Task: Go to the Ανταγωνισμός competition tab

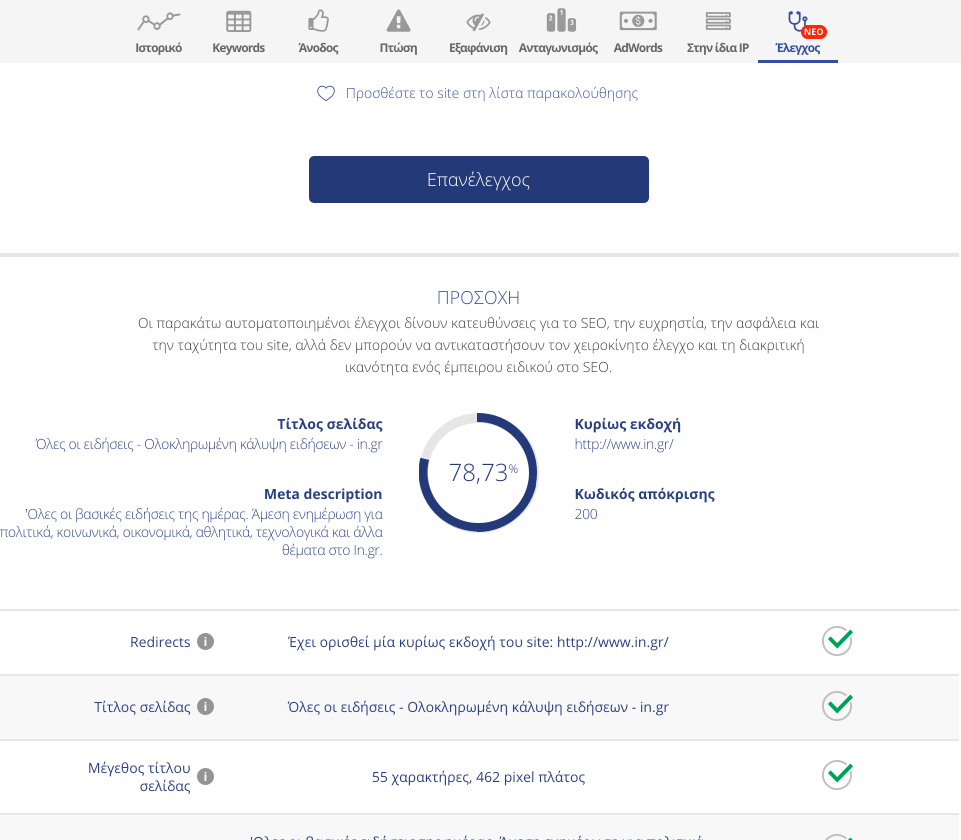Action: click(558, 31)
